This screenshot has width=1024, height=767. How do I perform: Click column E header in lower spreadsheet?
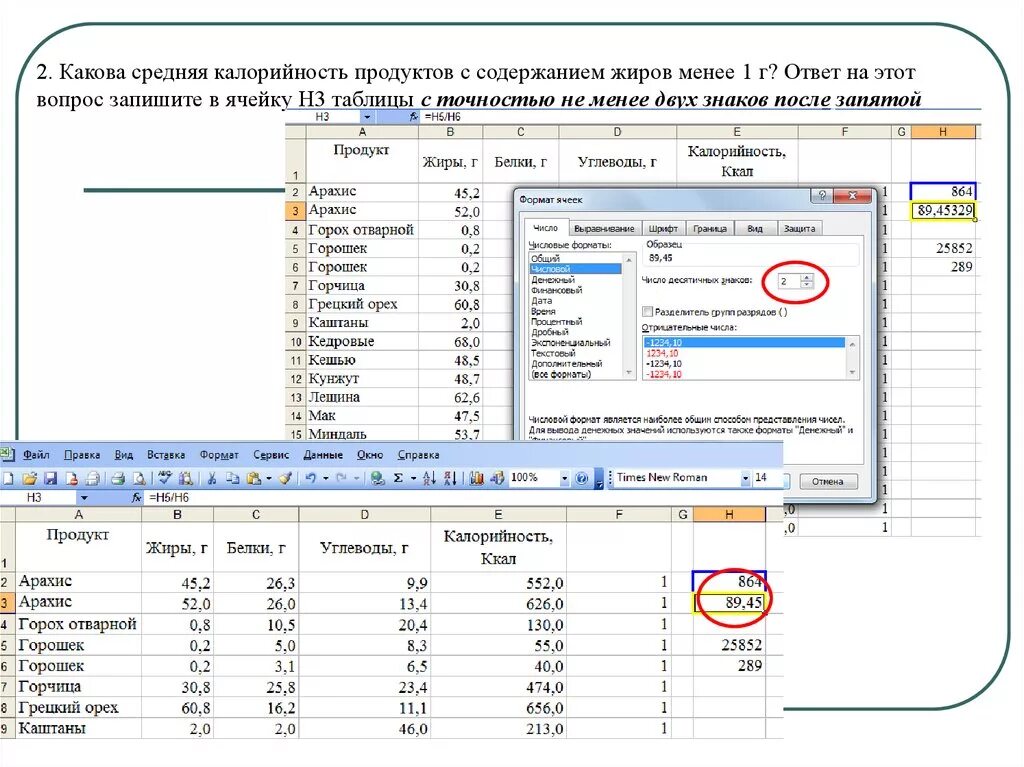[x=498, y=515]
